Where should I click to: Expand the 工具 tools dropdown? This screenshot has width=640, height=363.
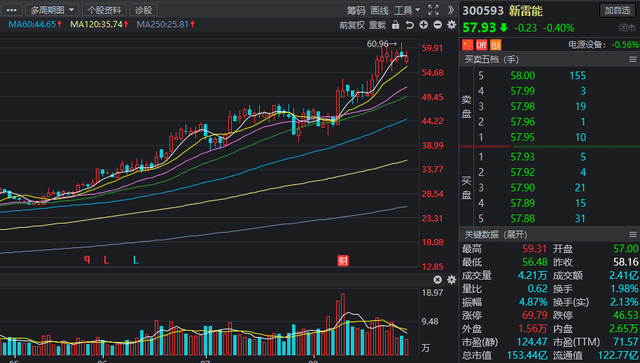coord(407,10)
